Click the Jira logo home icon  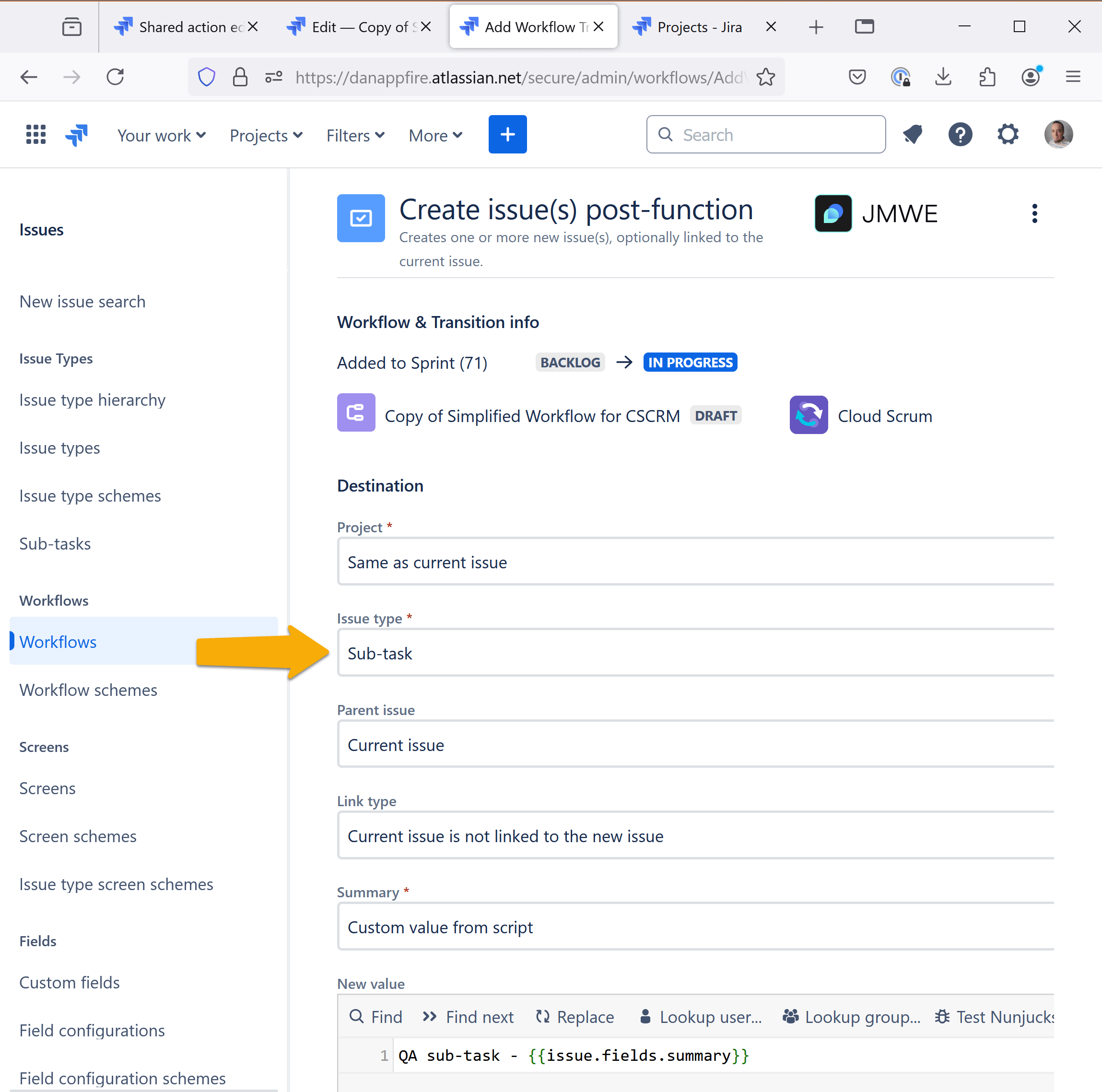click(x=76, y=135)
